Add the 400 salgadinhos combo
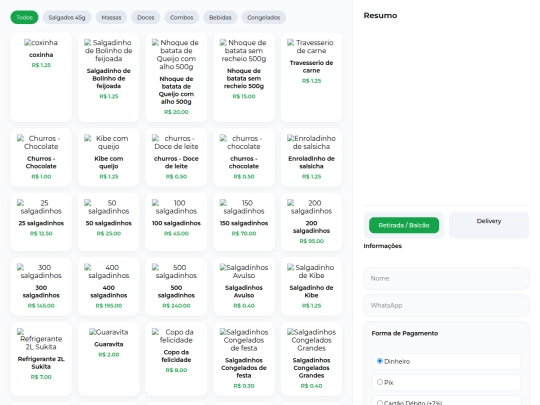The width and height of the screenshot is (540, 405). coord(108,287)
